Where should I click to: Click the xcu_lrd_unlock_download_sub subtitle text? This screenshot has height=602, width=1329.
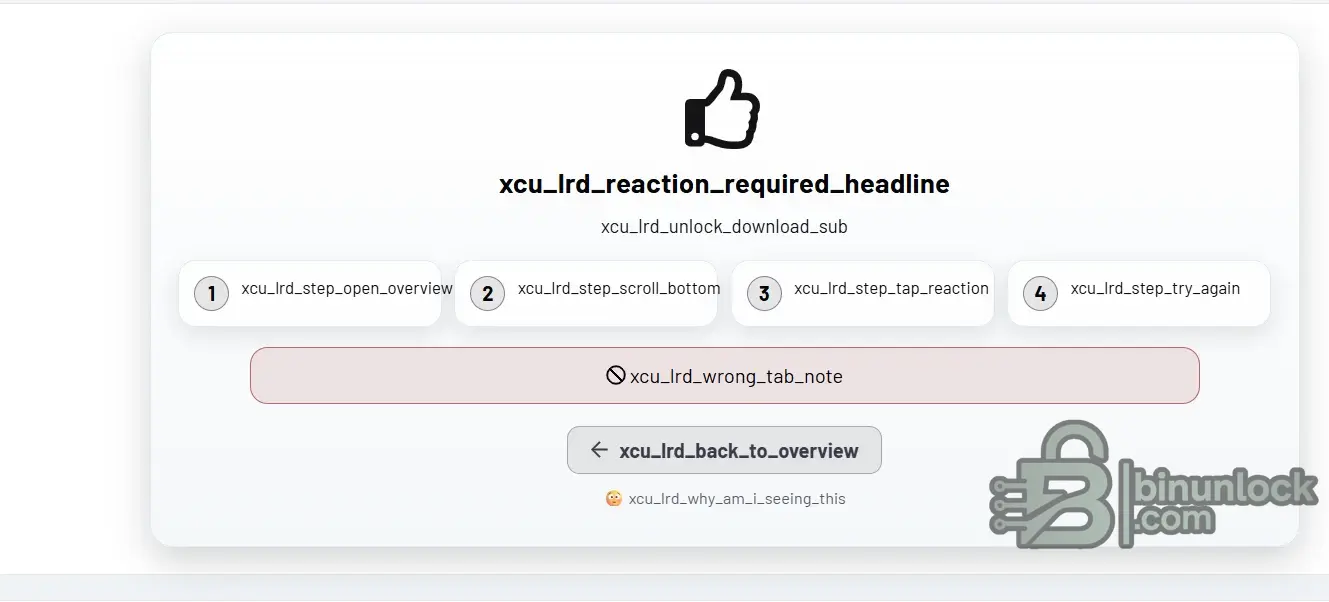click(x=724, y=227)
